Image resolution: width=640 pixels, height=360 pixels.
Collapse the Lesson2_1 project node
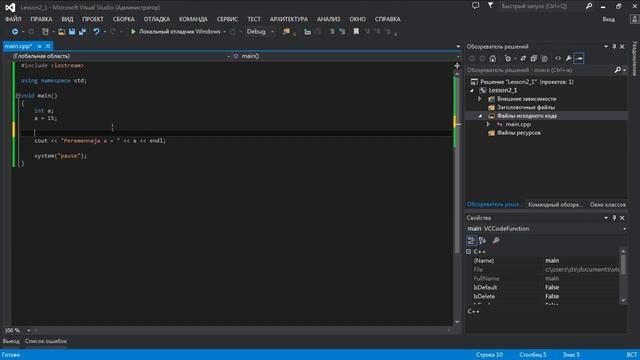472,90
